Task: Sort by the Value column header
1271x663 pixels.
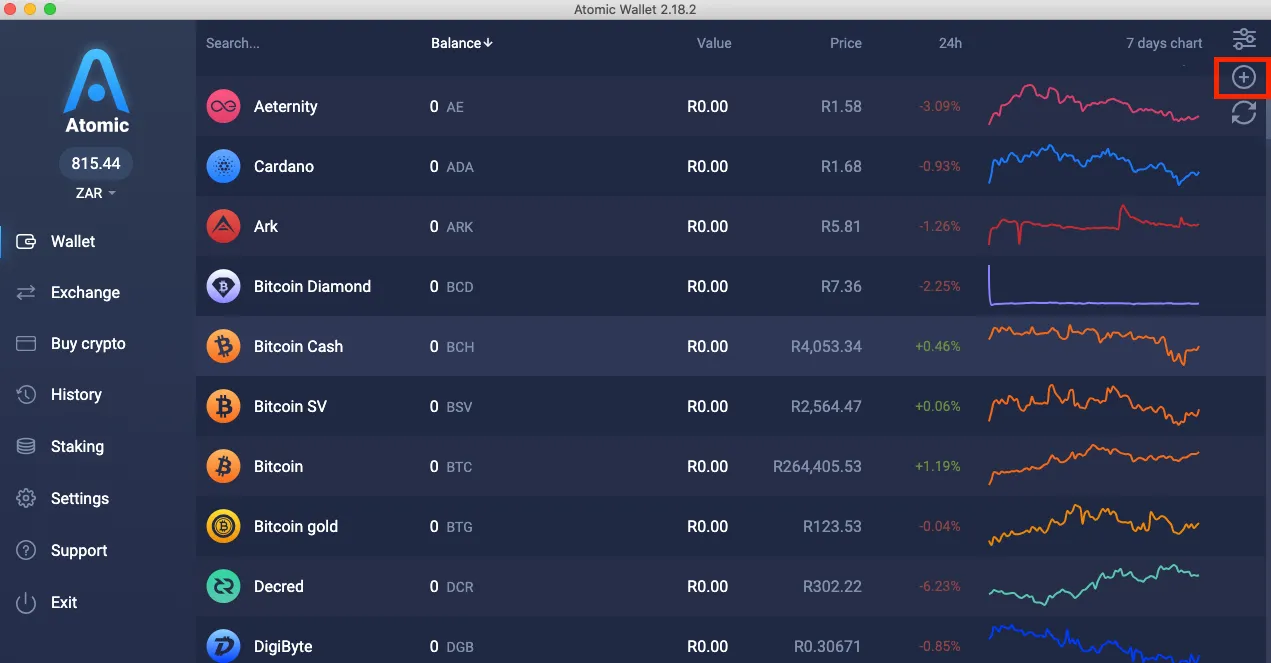Action: [714, 43]
